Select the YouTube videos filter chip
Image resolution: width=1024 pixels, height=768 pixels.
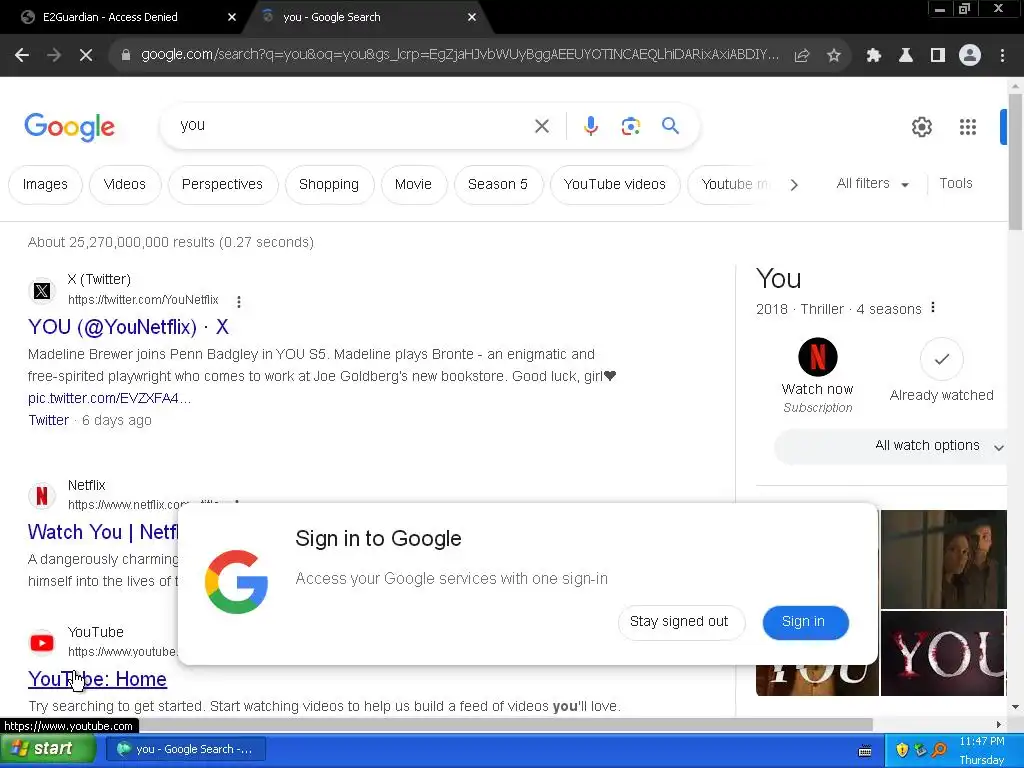pos(615,185)
